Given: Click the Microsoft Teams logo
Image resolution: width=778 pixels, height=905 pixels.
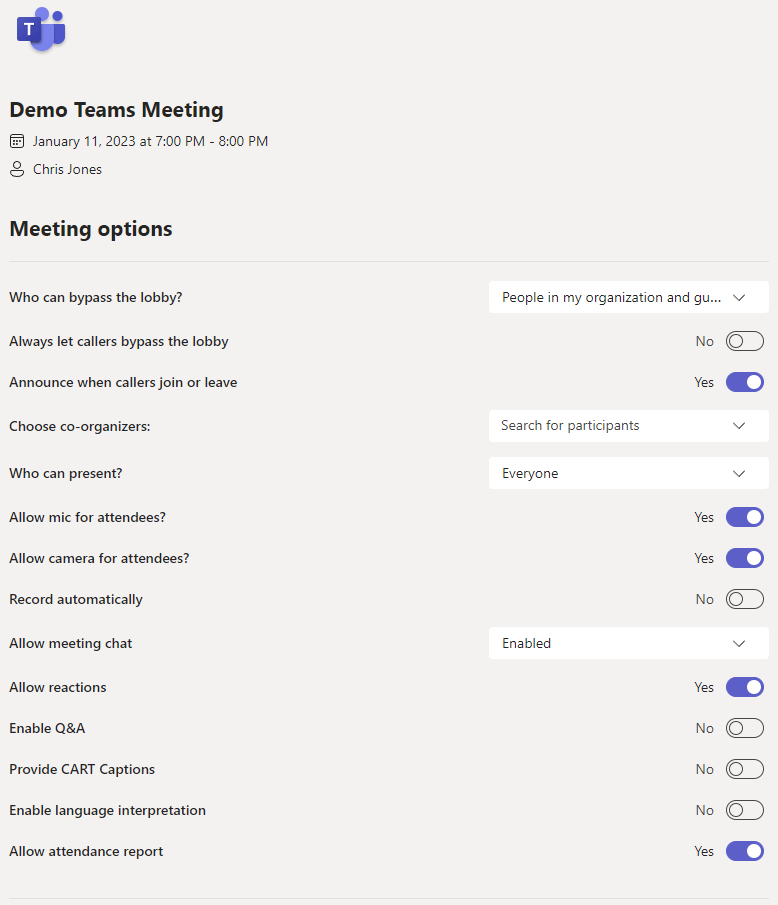Looking at the screenshot, I should coord(41,29).
